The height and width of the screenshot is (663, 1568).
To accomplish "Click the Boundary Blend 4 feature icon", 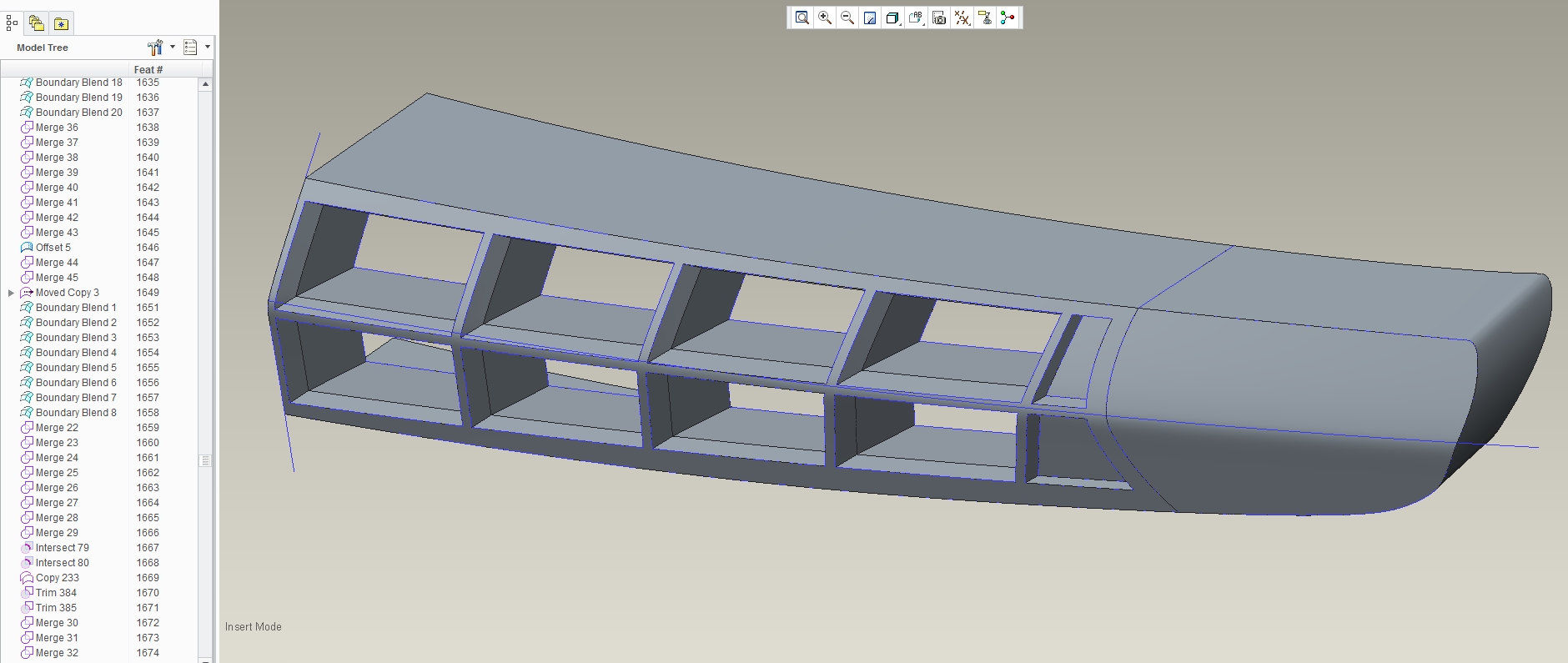I will pos(27,353).
